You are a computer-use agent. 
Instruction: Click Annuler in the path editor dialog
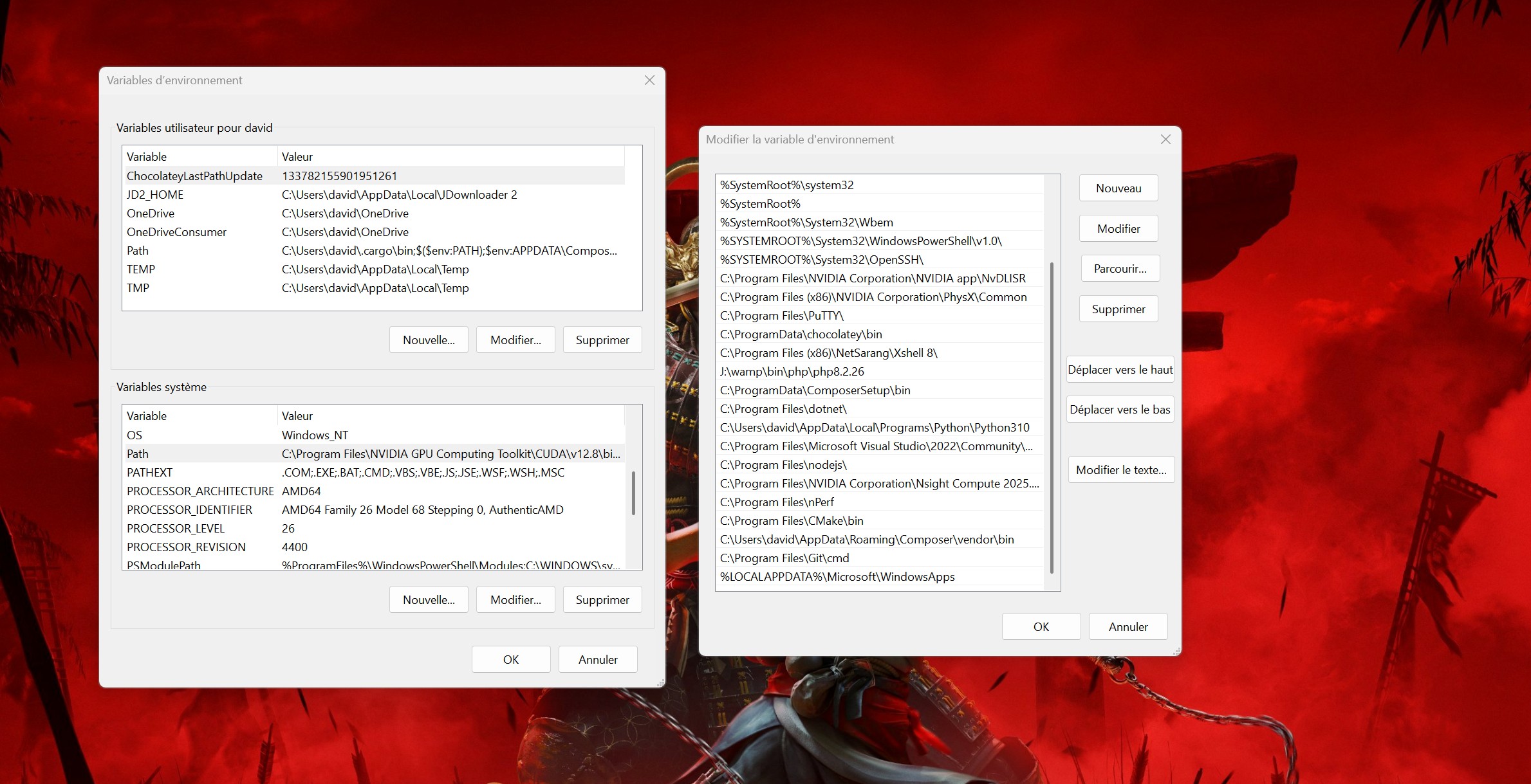(1127, 627)
